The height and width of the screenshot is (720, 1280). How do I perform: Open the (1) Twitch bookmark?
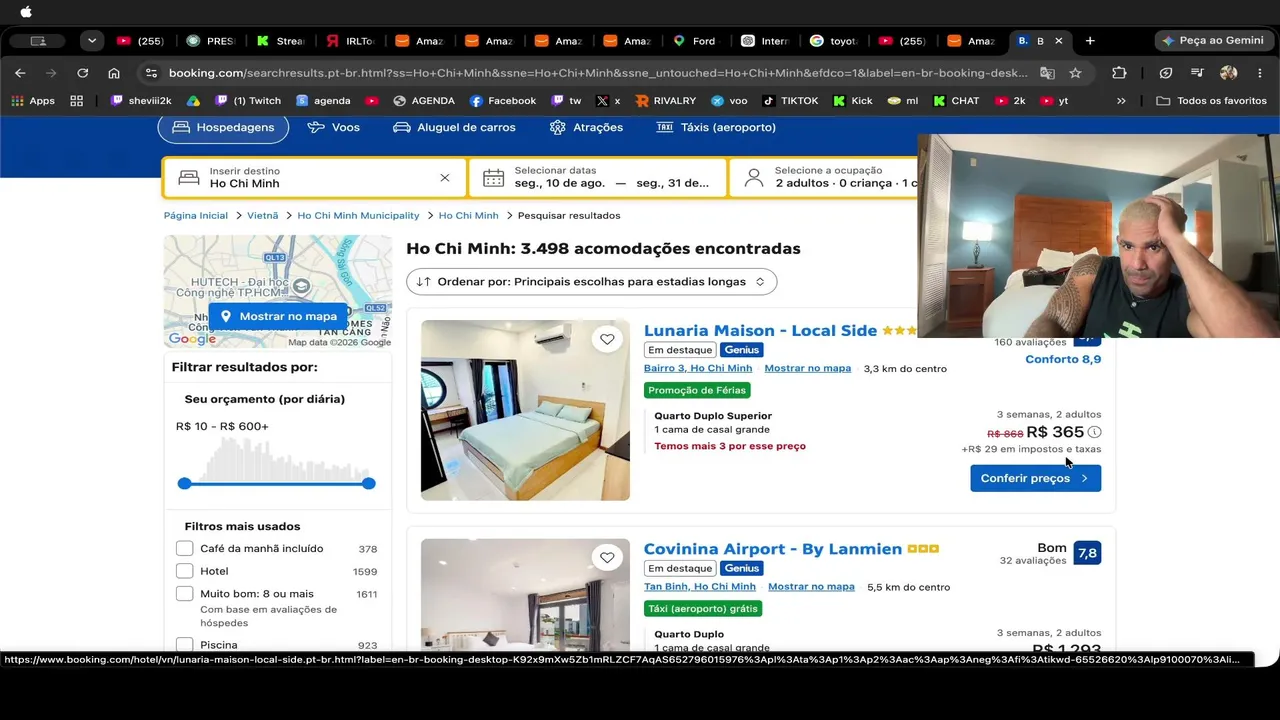point(248,101)
